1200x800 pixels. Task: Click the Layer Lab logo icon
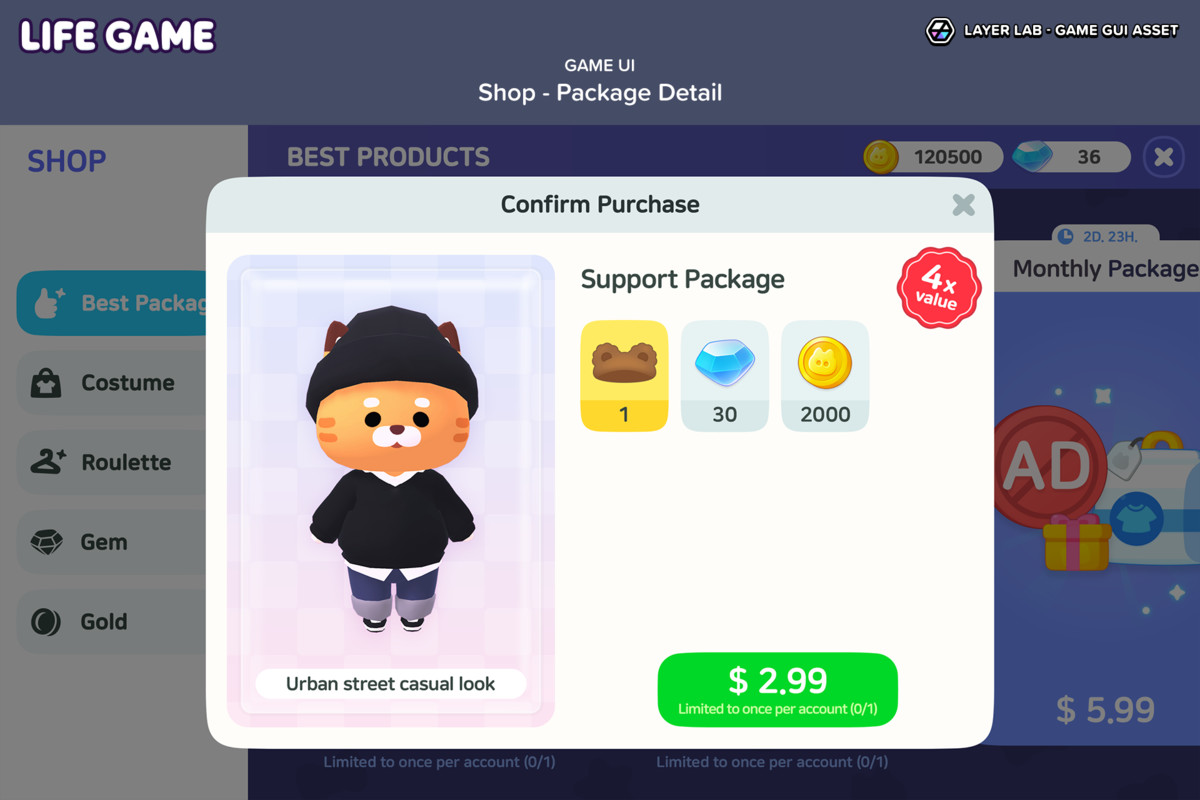pos(940,31)
